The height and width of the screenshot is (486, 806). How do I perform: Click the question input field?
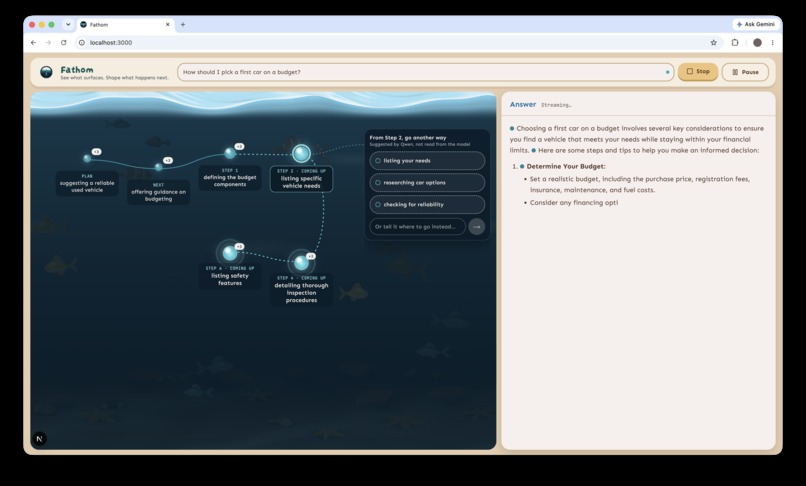tap(426, 72)
